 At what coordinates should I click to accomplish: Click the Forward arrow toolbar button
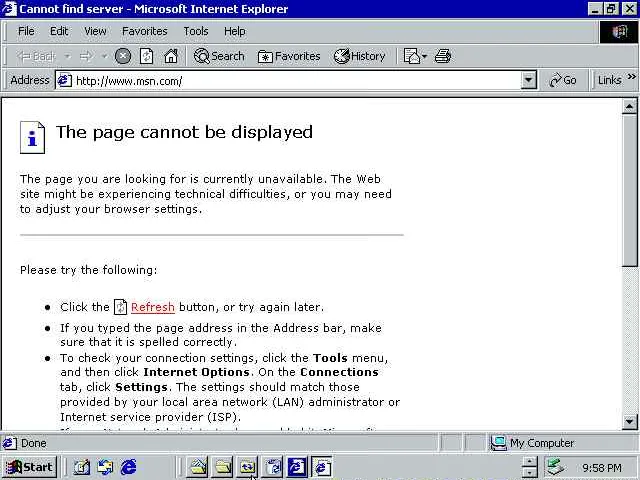pos(86,56)
